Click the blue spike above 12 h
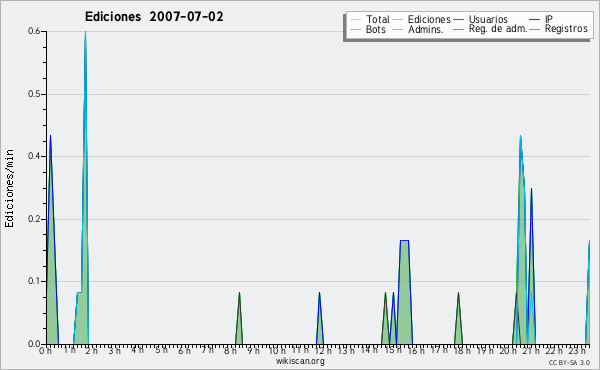 (320, 318)
